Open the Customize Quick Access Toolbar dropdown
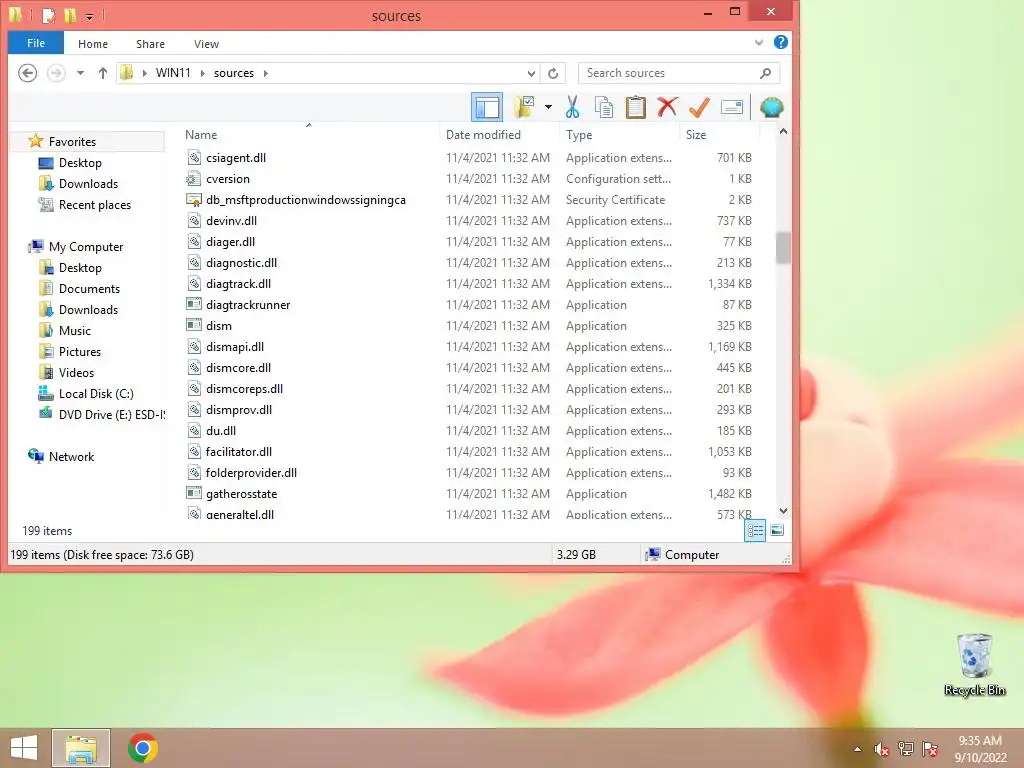 pyautogui.click(x=89, y=16)
